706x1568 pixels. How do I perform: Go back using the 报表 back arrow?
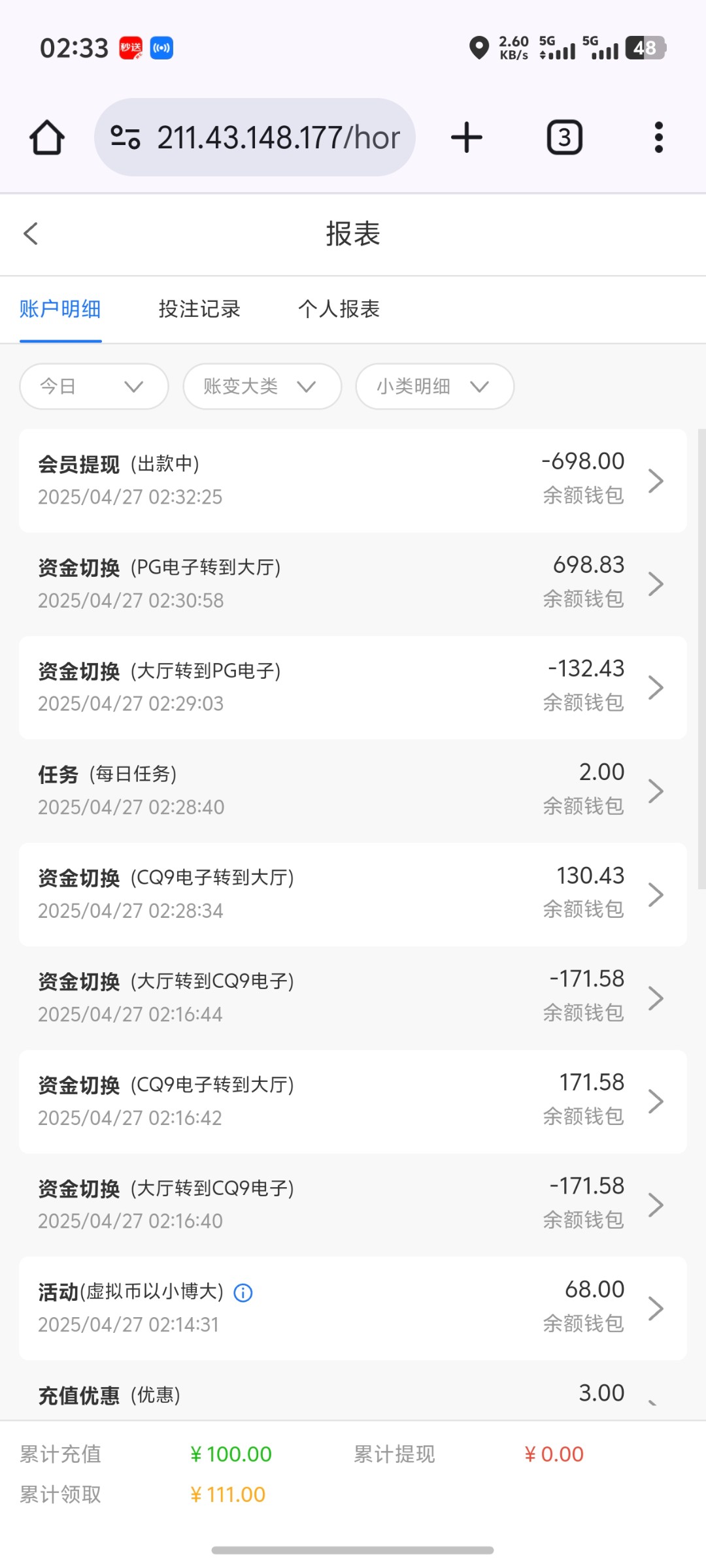coord(31,234)
